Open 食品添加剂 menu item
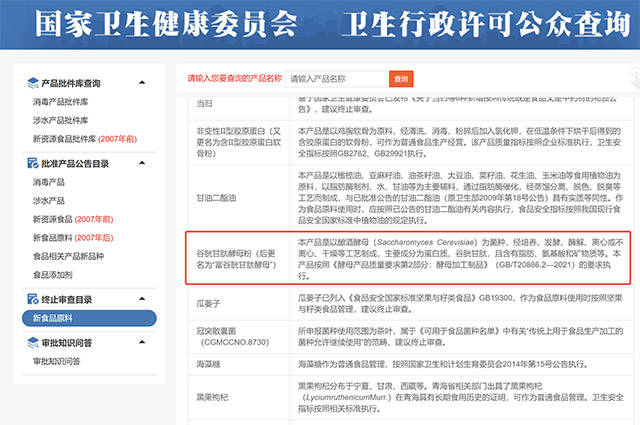 [x=53, y=274]
